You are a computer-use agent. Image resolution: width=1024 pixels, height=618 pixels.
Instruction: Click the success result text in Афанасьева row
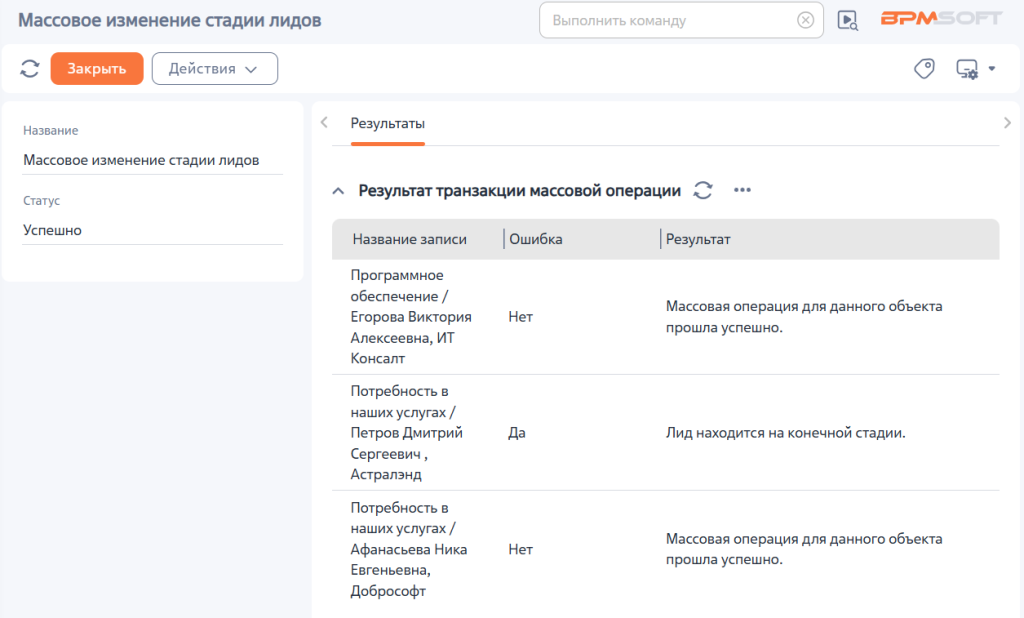coord(804,549)
